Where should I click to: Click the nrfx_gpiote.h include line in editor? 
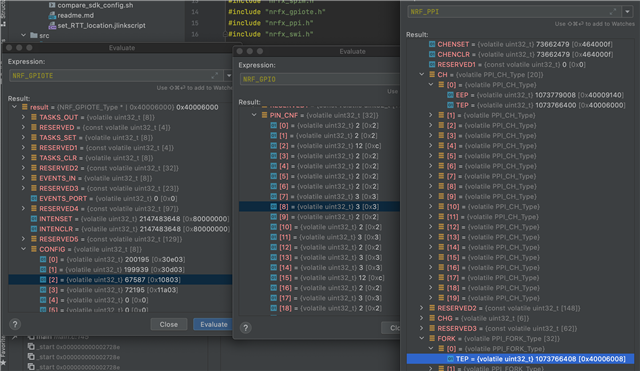pos(276,12)
